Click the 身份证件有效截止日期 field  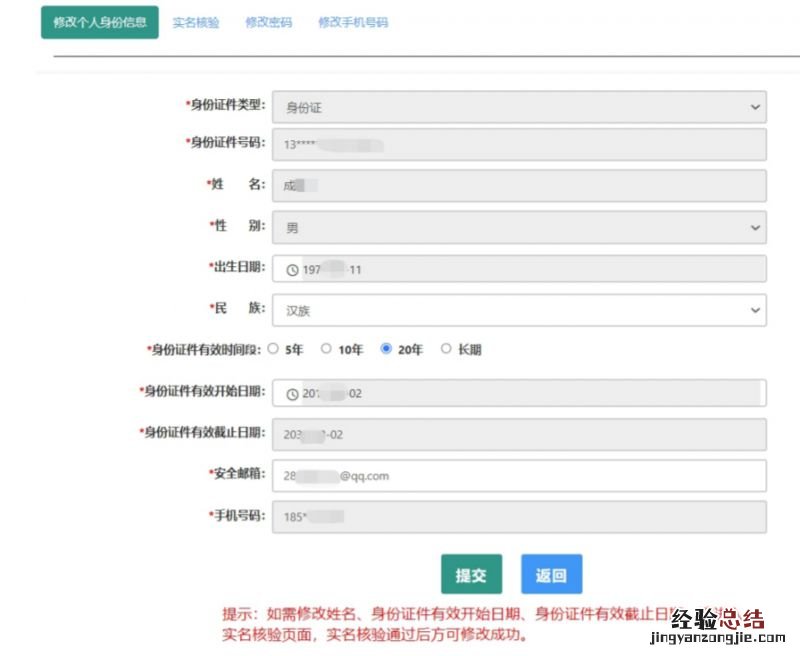(x=519, y=435)
